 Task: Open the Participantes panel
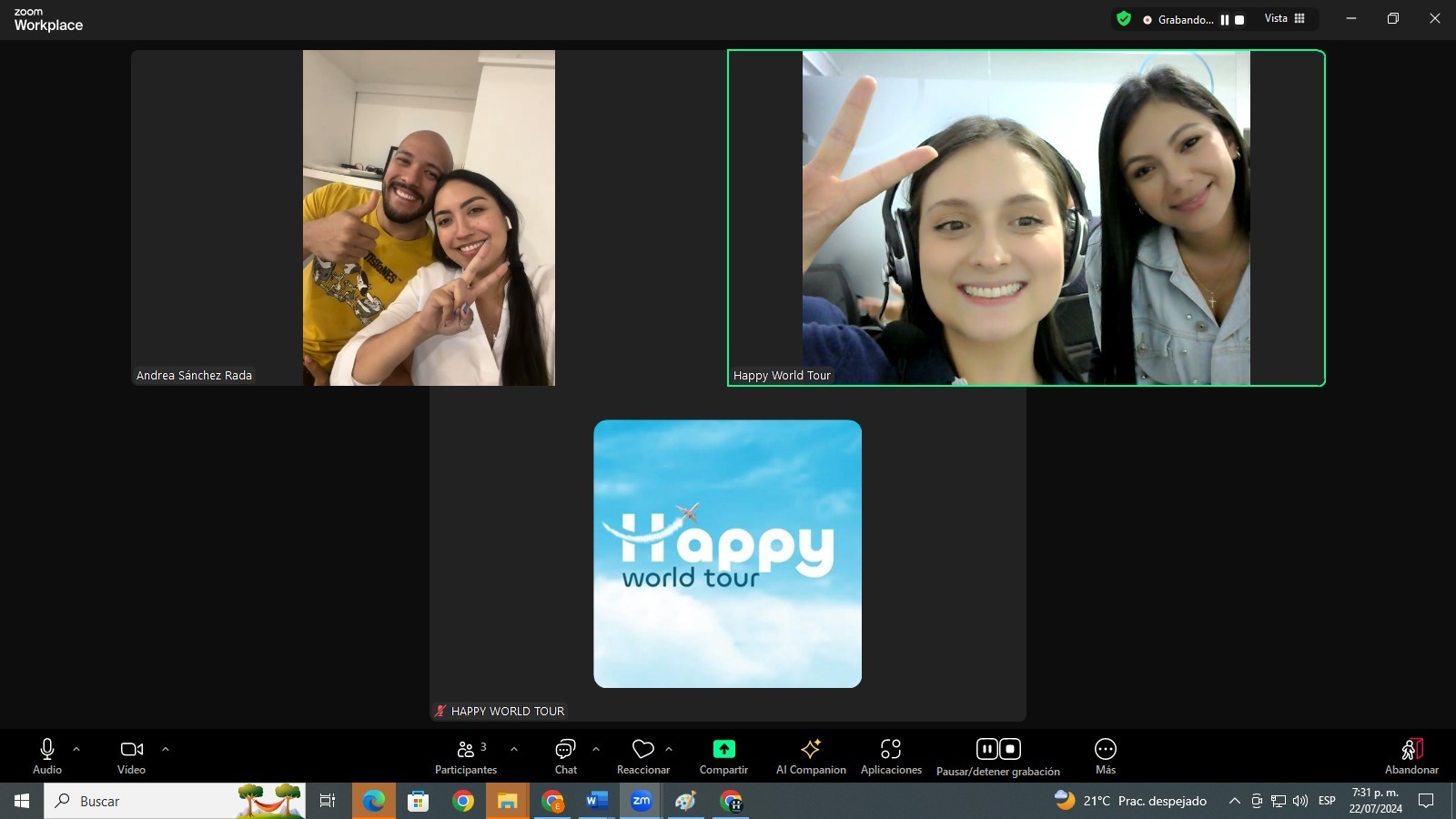(466, 756)
